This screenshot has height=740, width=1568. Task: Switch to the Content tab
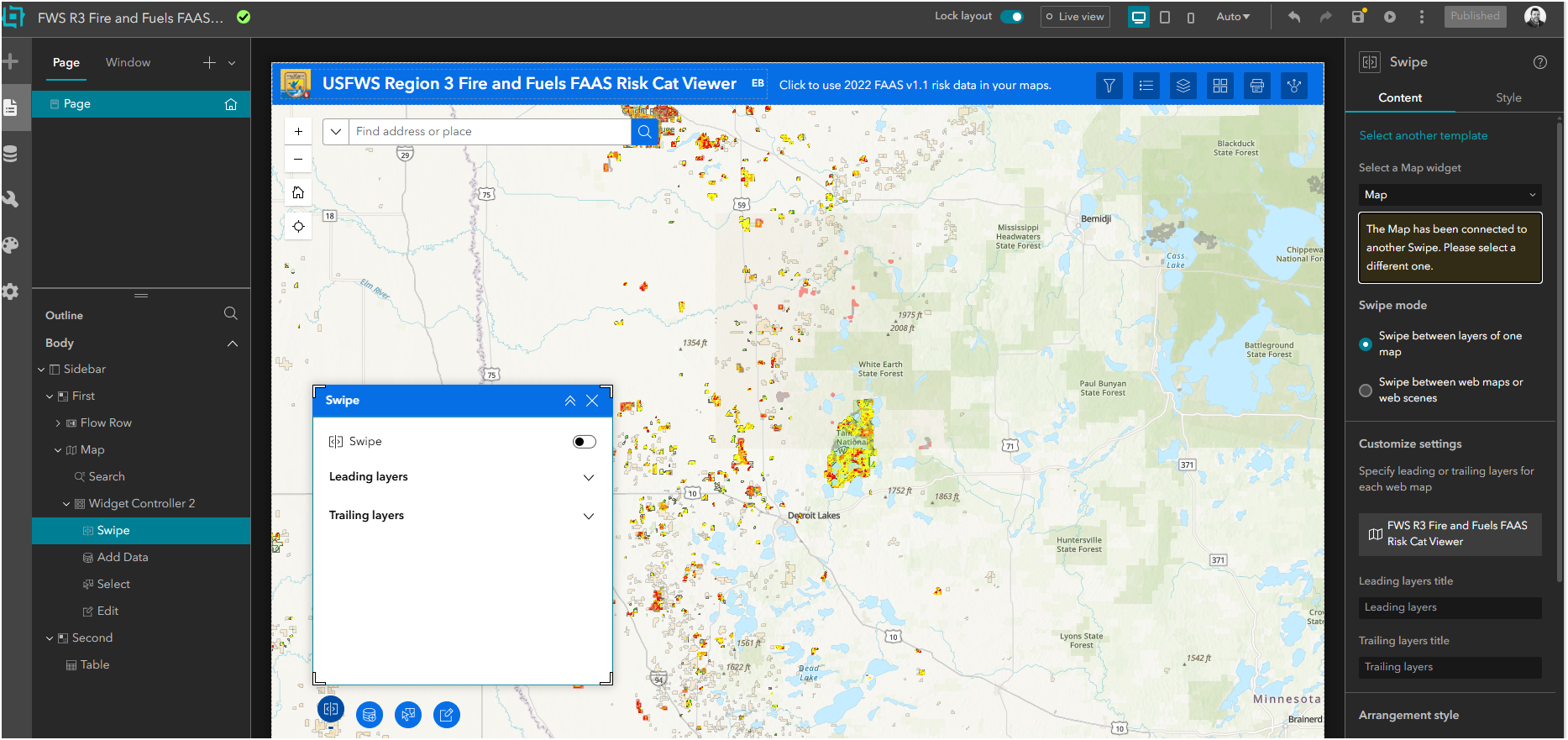point(1400,97)
